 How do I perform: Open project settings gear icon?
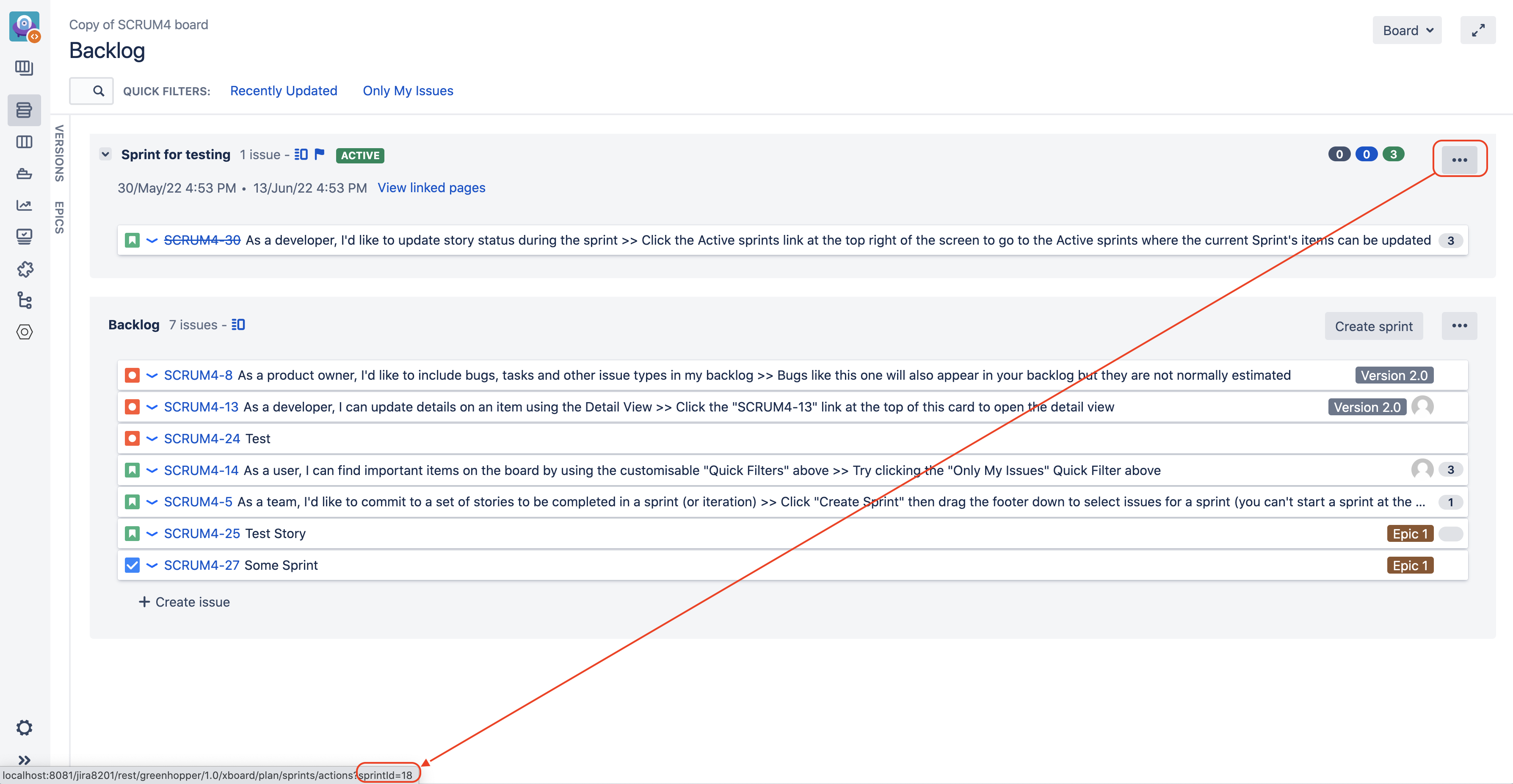(x=24, y=728)
